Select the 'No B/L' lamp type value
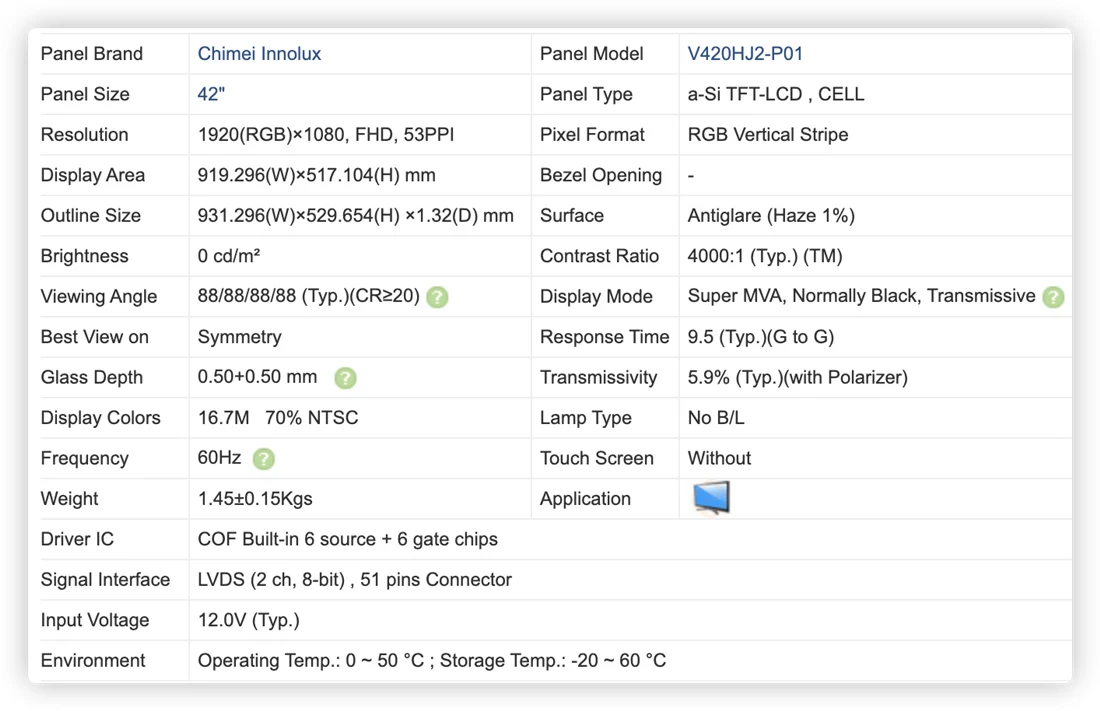Image resolution: width=1100 pixels, height=711 pixels. [x=716, y=418]
